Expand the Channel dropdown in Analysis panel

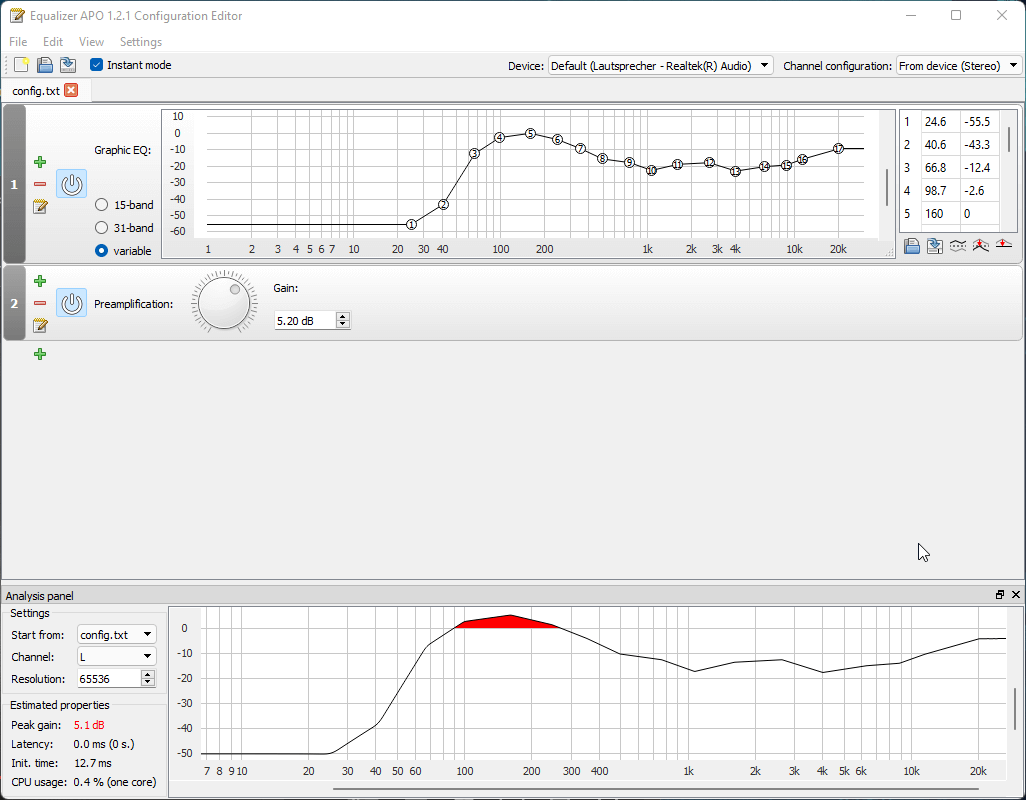point(117,657)
